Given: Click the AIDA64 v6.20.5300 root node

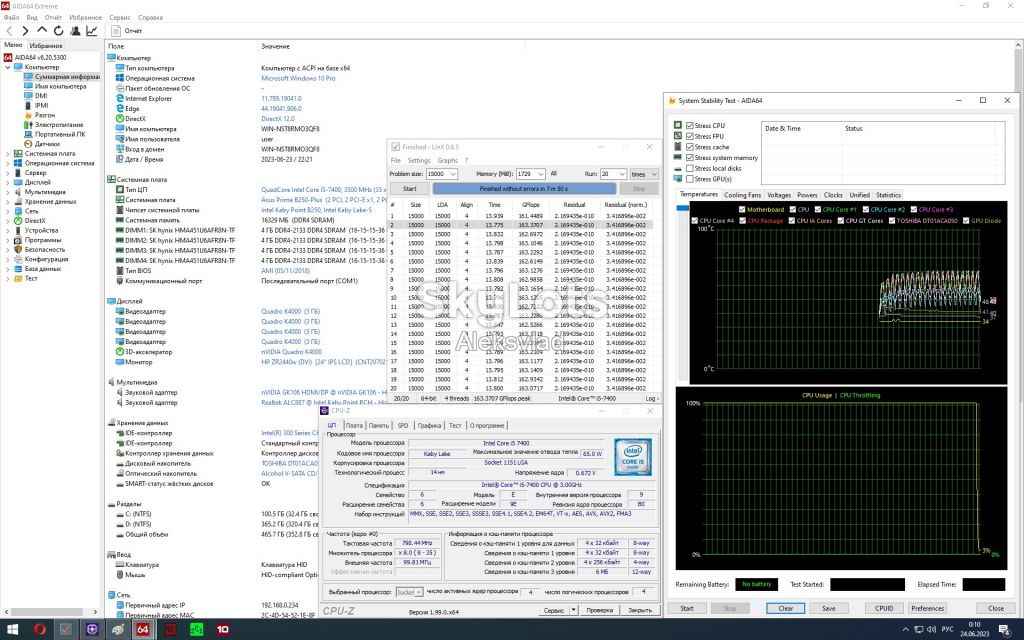Looking at the screenshot, I should point(40,57).
